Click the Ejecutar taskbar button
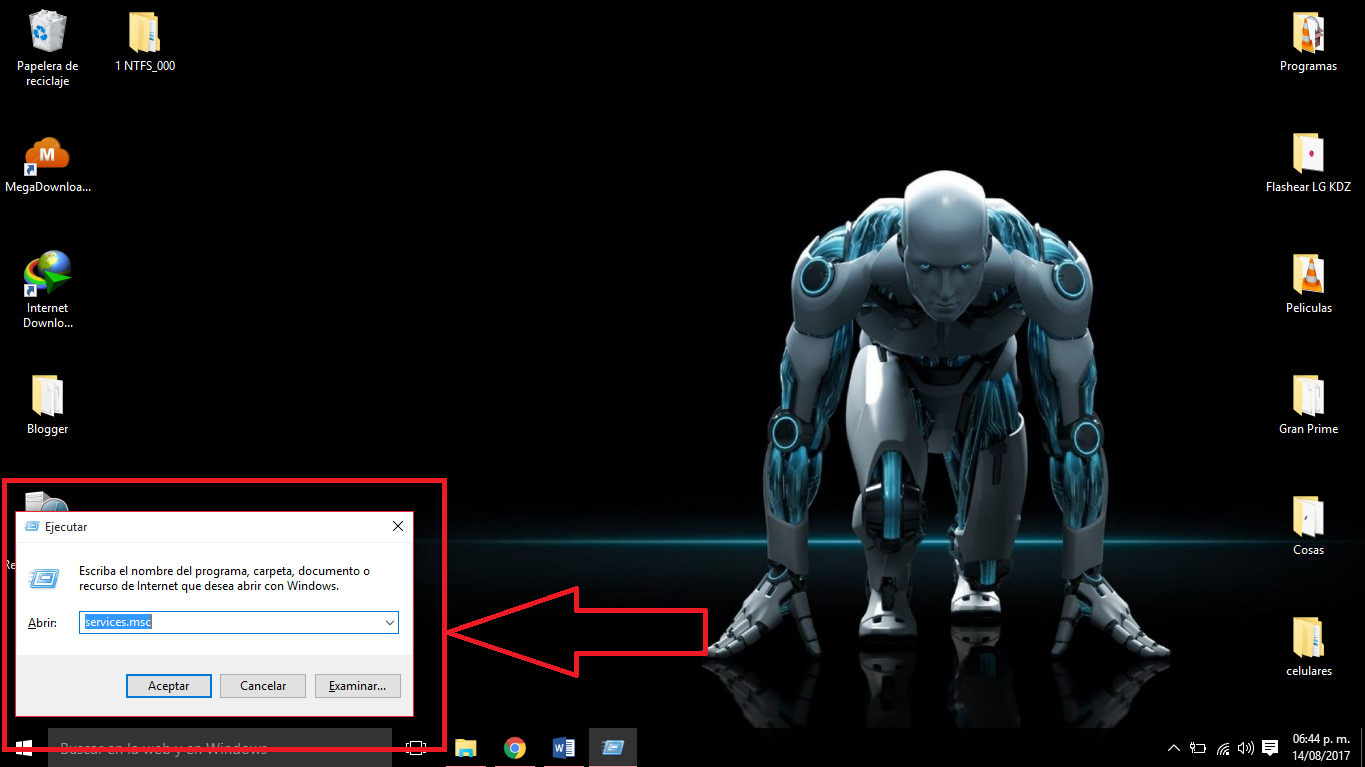Viewport: 1365px width, 767px height. coord(612,747)
